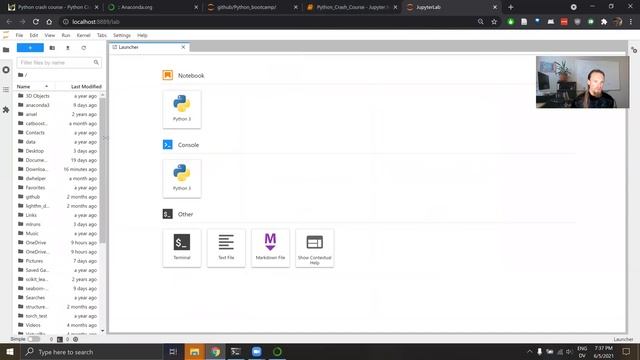
Task: Open a new browser tab
Action: pos(511,7)
